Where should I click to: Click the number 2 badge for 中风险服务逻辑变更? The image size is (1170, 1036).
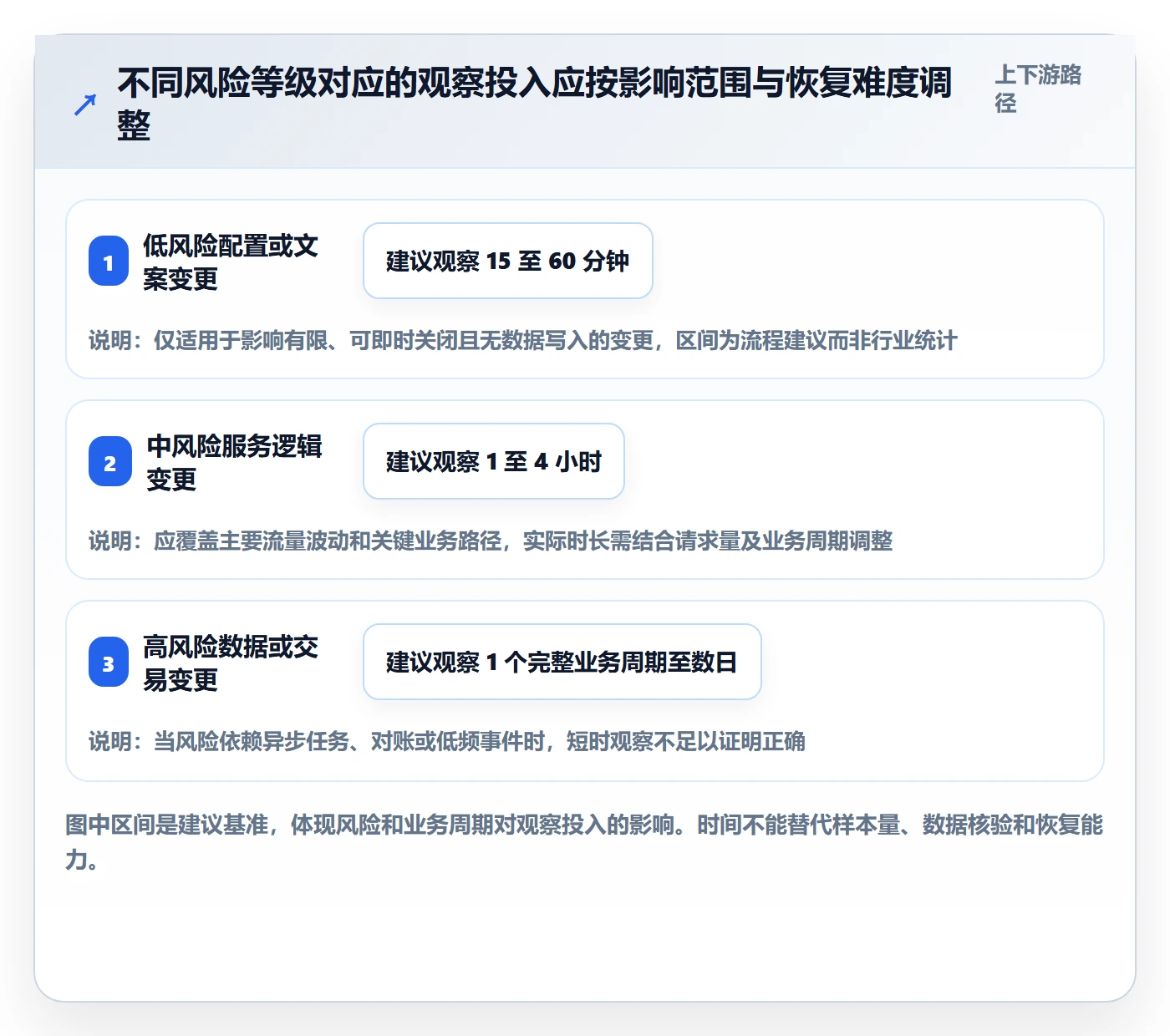(x=110, y=462)
